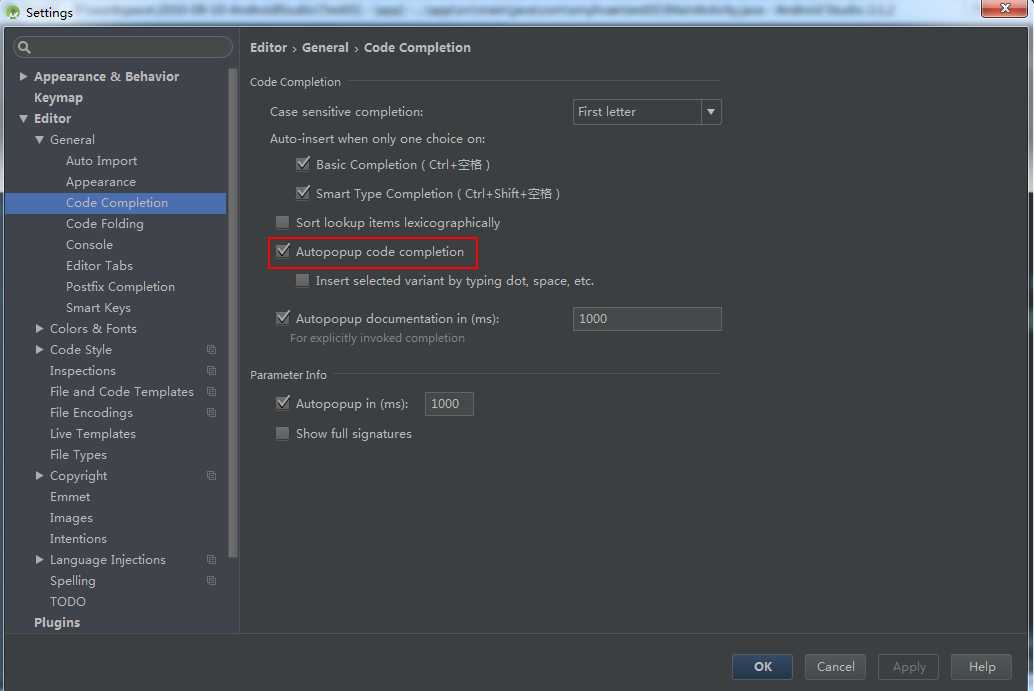
Task: Click project-level icon beside Code Style
Action: 211,349
